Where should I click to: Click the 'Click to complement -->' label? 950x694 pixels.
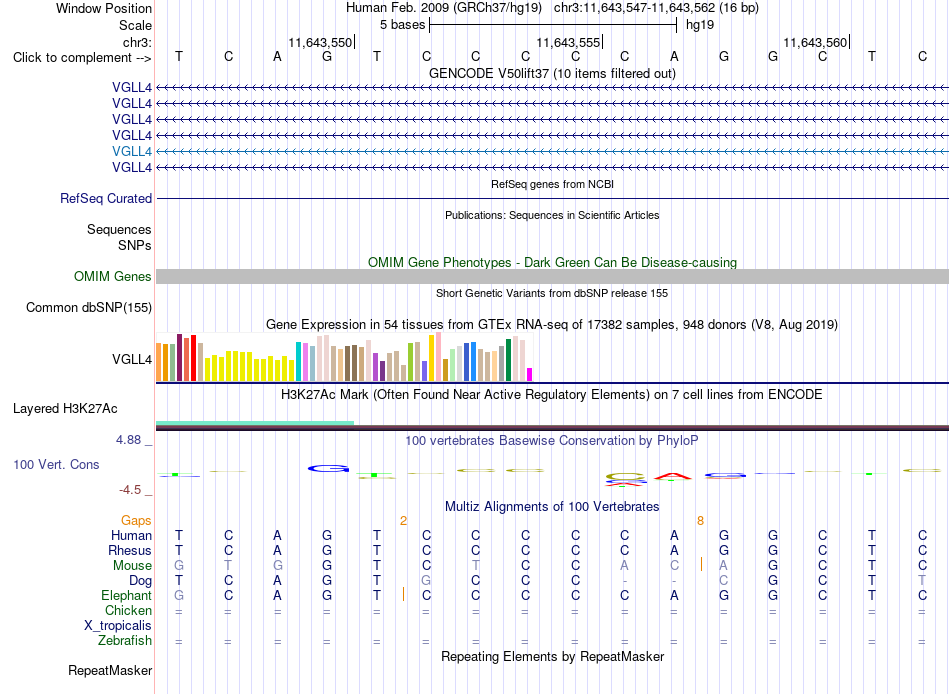82,58
